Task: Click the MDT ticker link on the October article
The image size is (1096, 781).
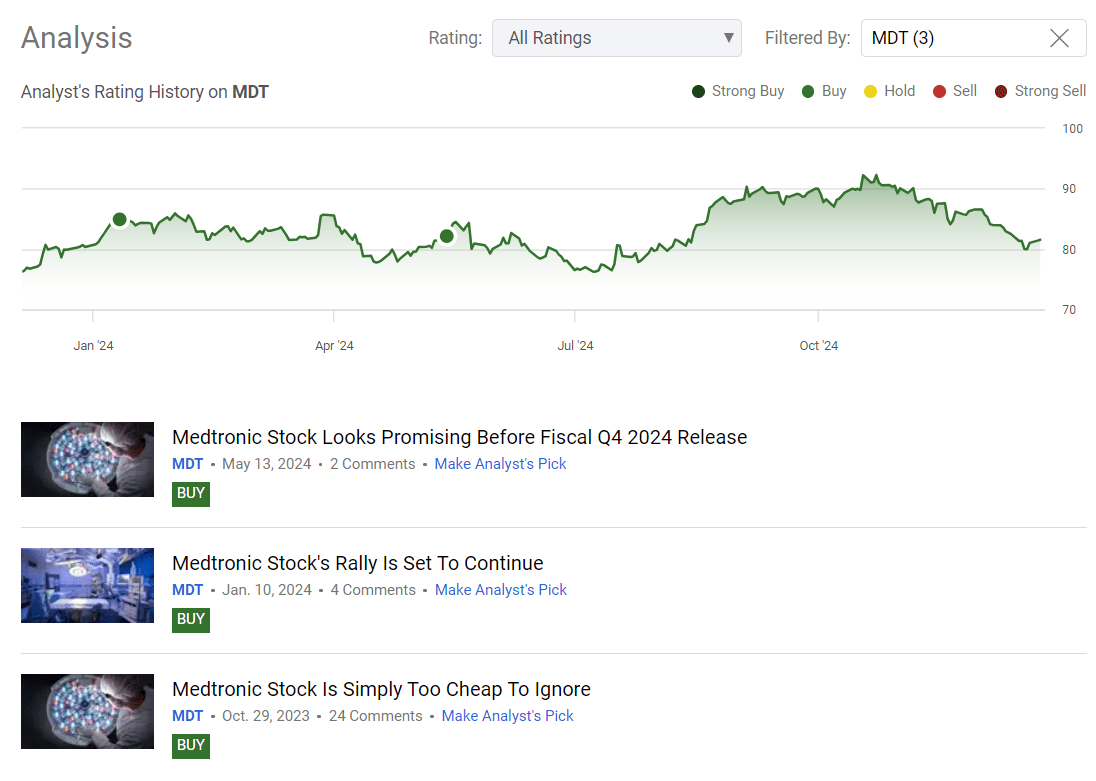Action: [187, 716]
